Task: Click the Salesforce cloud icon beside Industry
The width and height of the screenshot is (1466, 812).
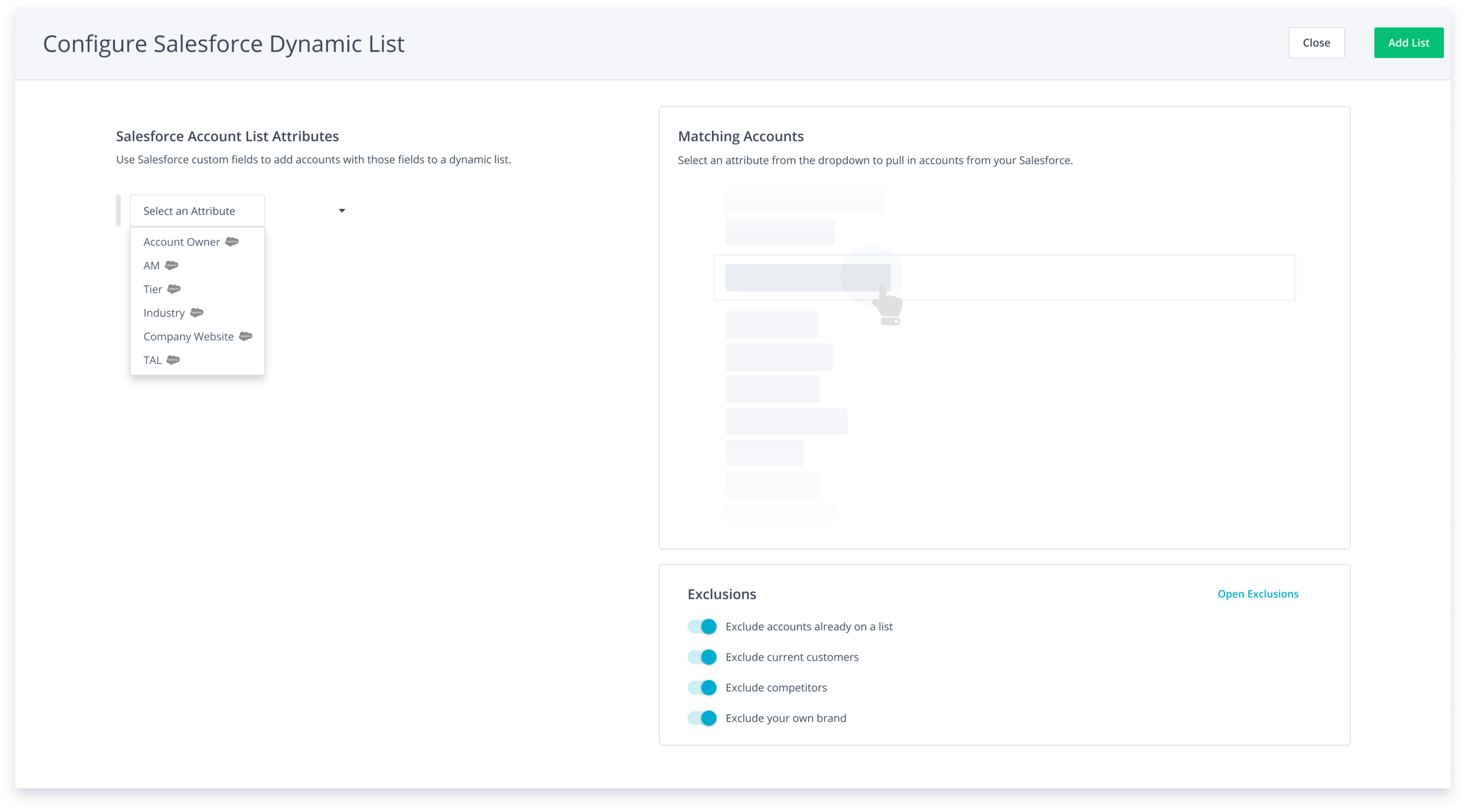Action: point(197,312)
